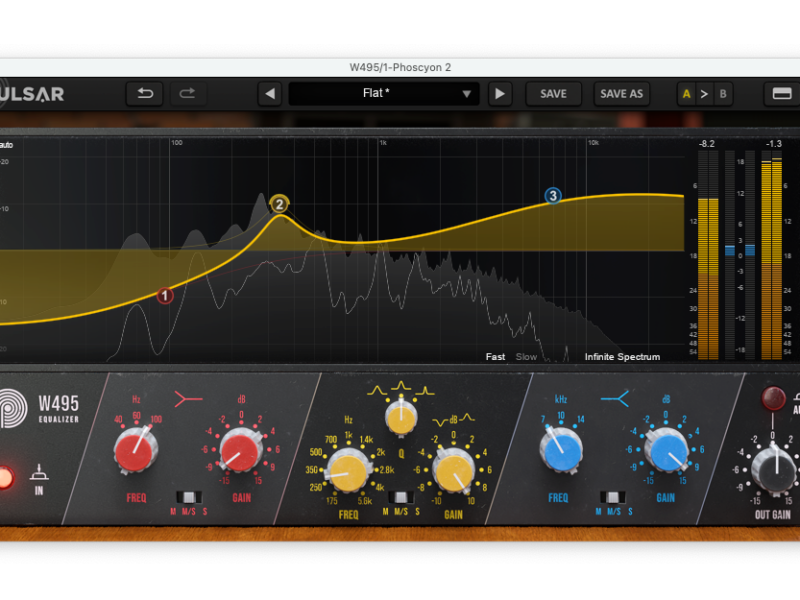Image resolution: width=800 pixels, height=600 pixels.
Task: Click the W495/1-Phoscyon 2 window title
Action: pos(400,67)
